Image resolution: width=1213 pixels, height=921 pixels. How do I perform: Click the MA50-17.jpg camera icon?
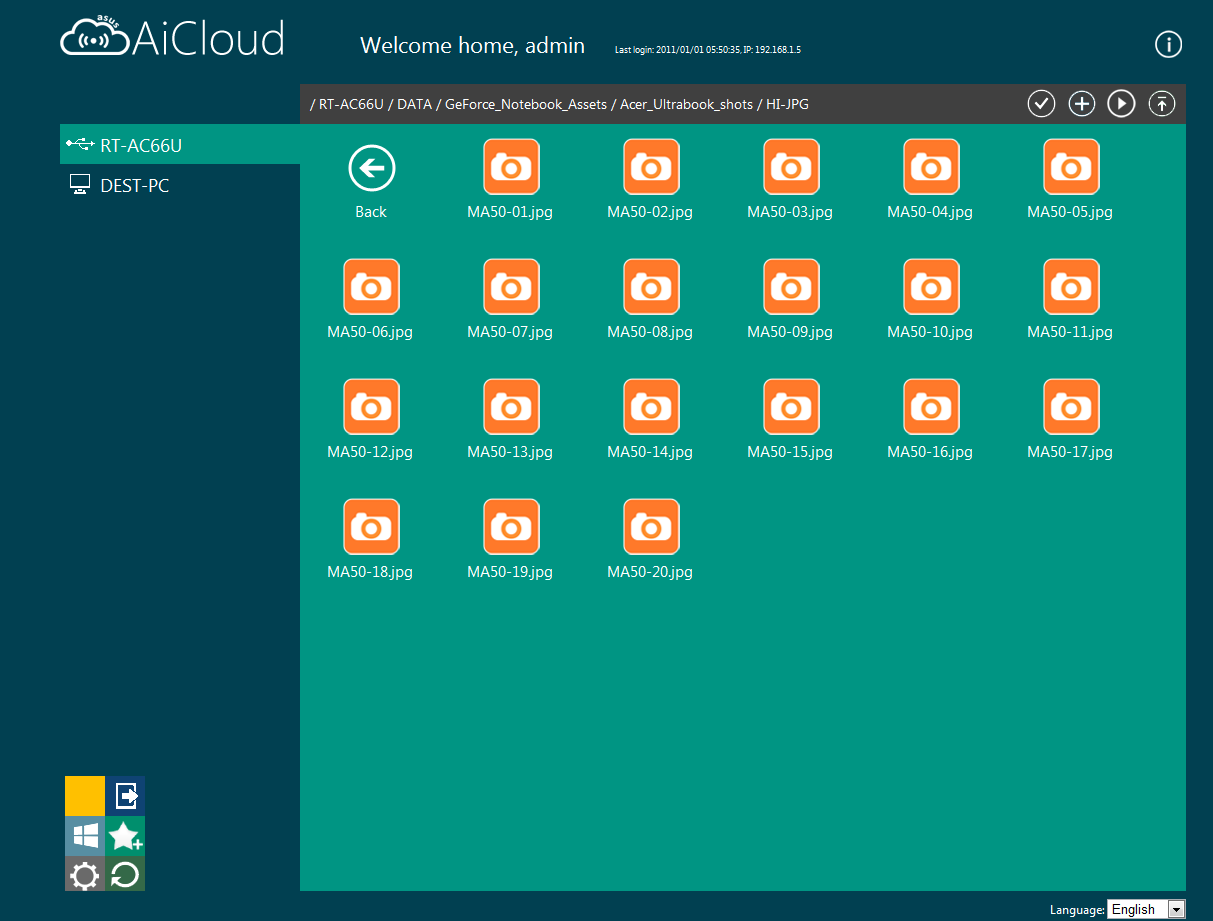pyautogui.click(x=1071, y=406)
